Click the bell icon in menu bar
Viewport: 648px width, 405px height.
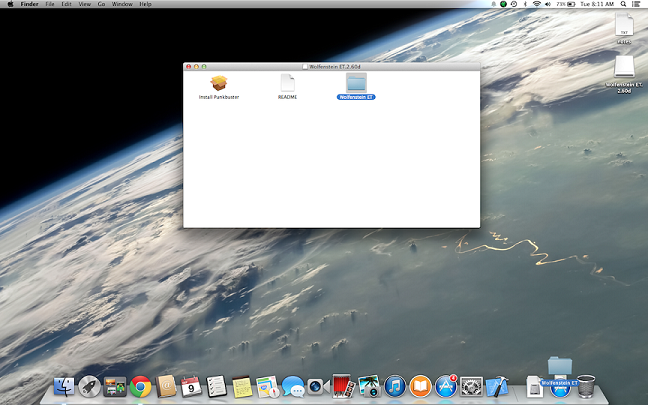493,4
